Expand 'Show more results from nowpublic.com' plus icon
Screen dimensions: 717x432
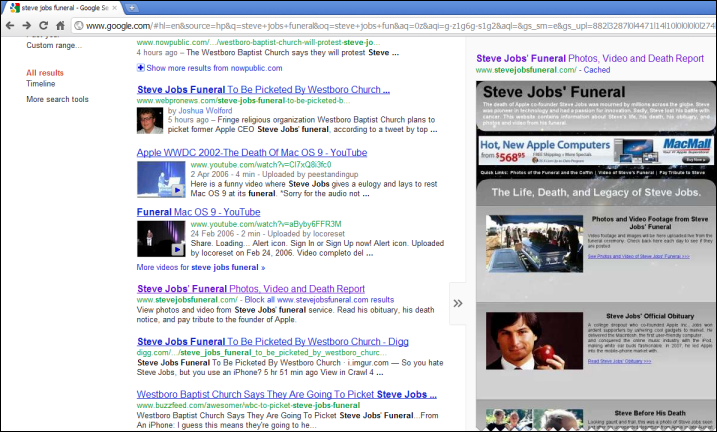point(140,68)
